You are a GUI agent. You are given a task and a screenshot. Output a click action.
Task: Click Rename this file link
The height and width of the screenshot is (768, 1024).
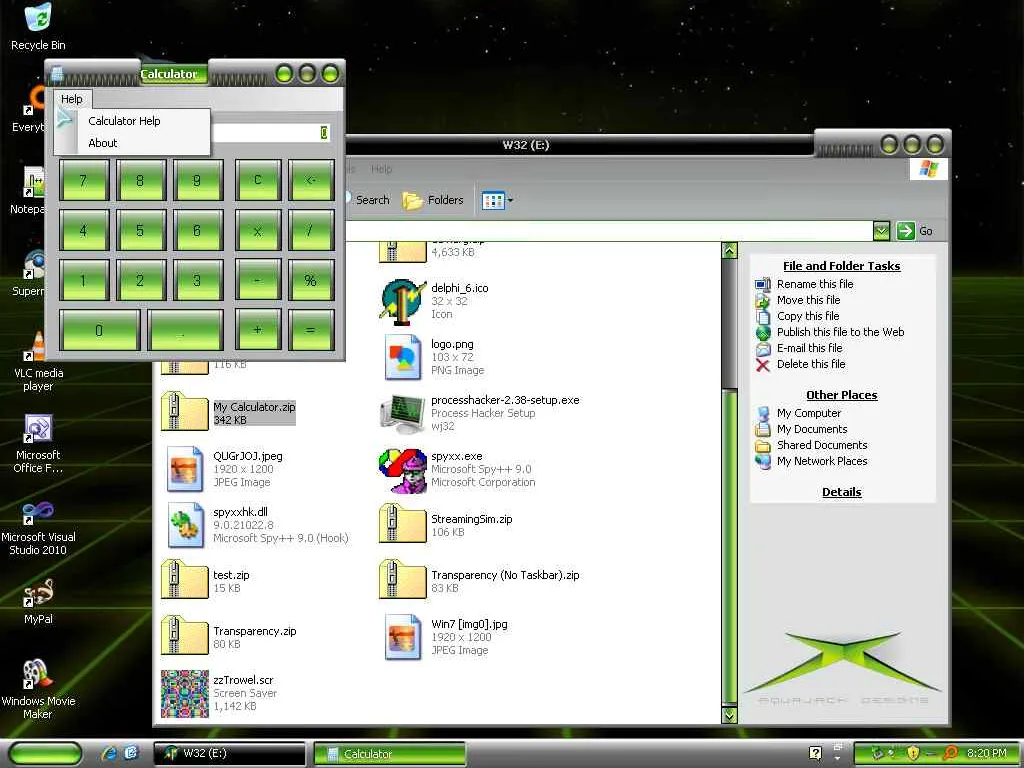pyautogui.click(x=814, y=284)
